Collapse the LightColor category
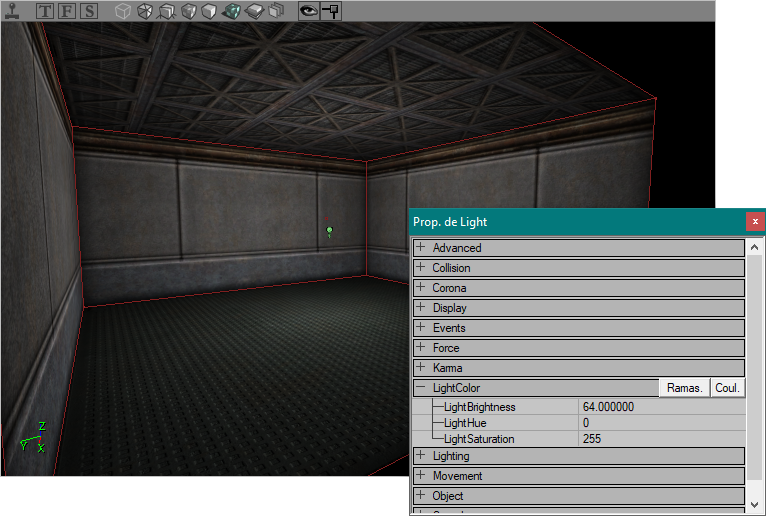766x516 pixels. point(421,388)
